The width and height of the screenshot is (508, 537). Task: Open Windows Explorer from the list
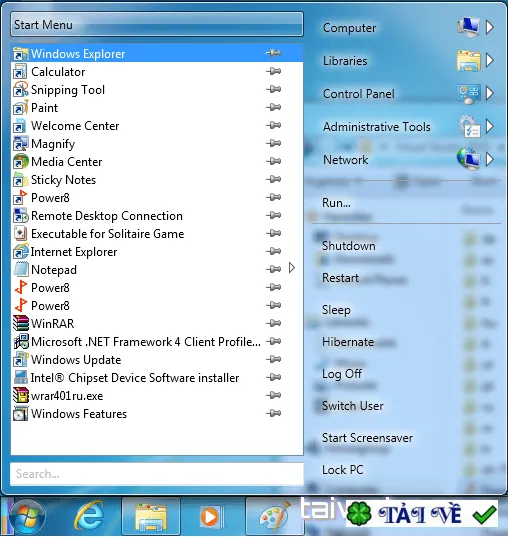157,53
